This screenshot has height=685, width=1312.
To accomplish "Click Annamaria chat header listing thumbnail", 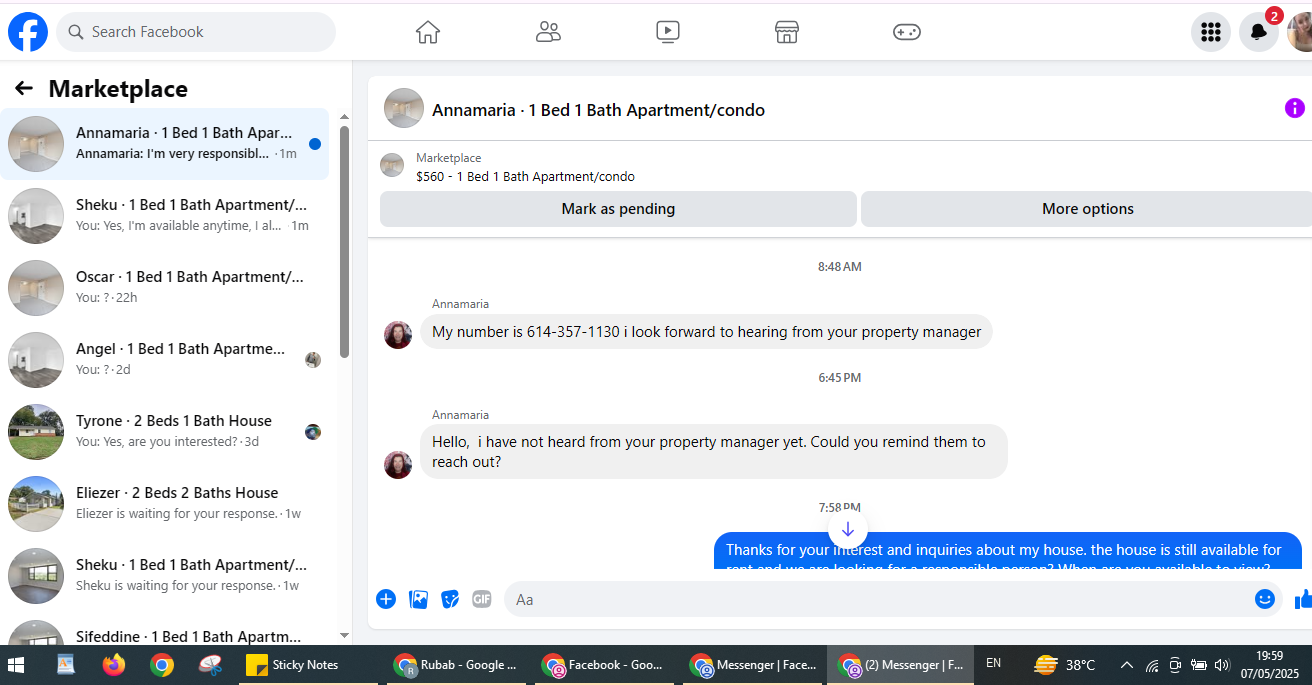I will pyautogui.click(x=404, y=108).
